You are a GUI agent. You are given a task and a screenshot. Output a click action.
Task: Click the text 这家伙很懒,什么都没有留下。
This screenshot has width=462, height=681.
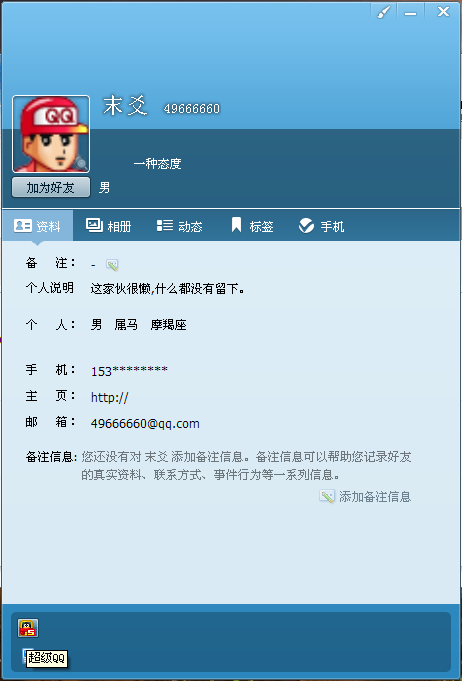168,288
